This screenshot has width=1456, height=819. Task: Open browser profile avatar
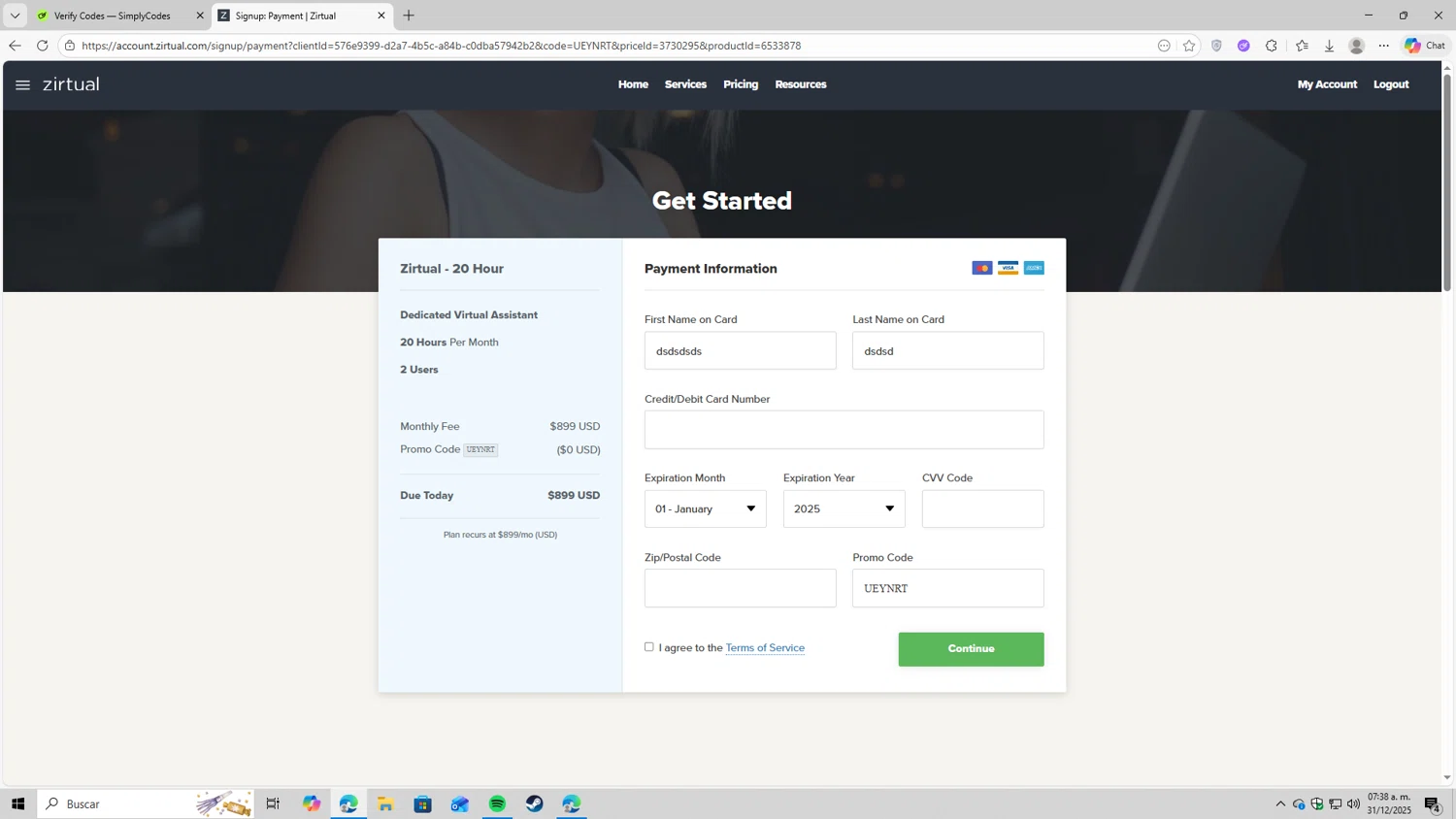[x=1357, y=46]
